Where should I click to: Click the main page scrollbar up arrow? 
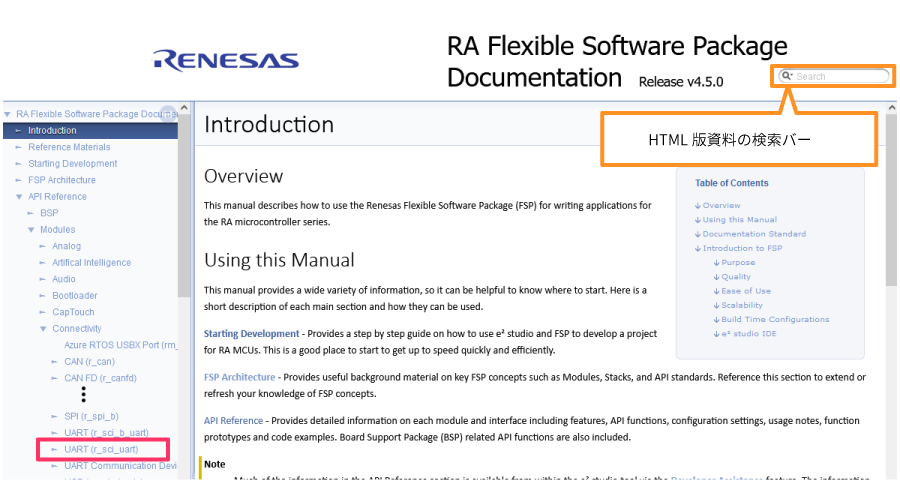tap(891, 107)
